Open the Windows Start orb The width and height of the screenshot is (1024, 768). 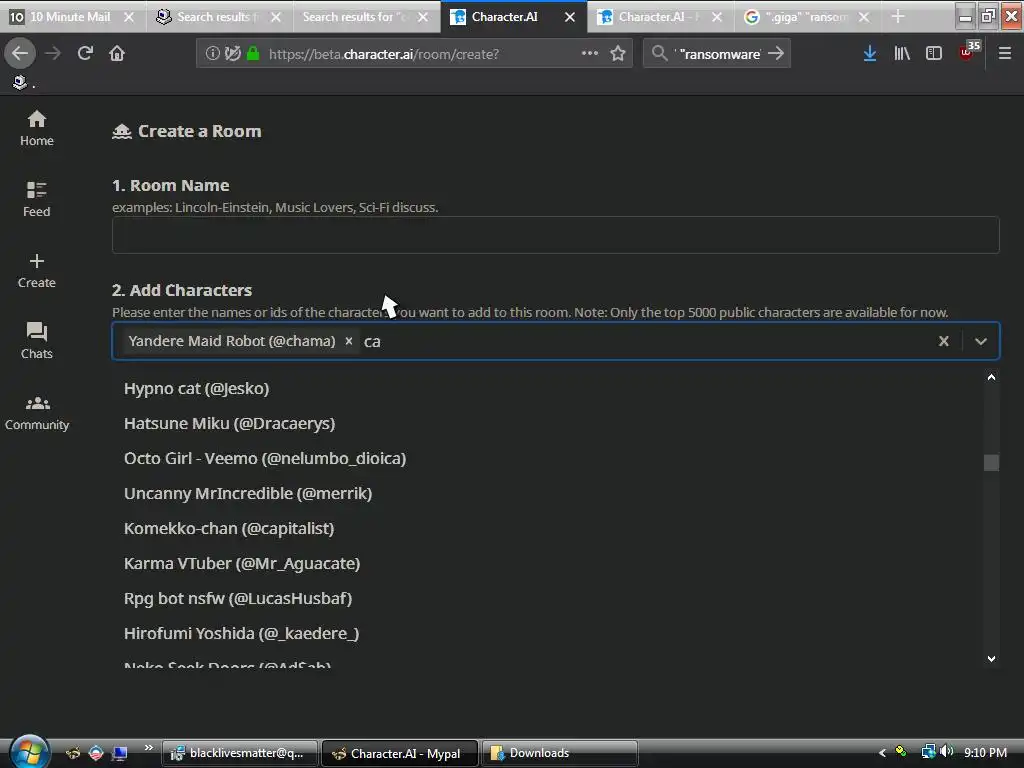coord(29,752)
